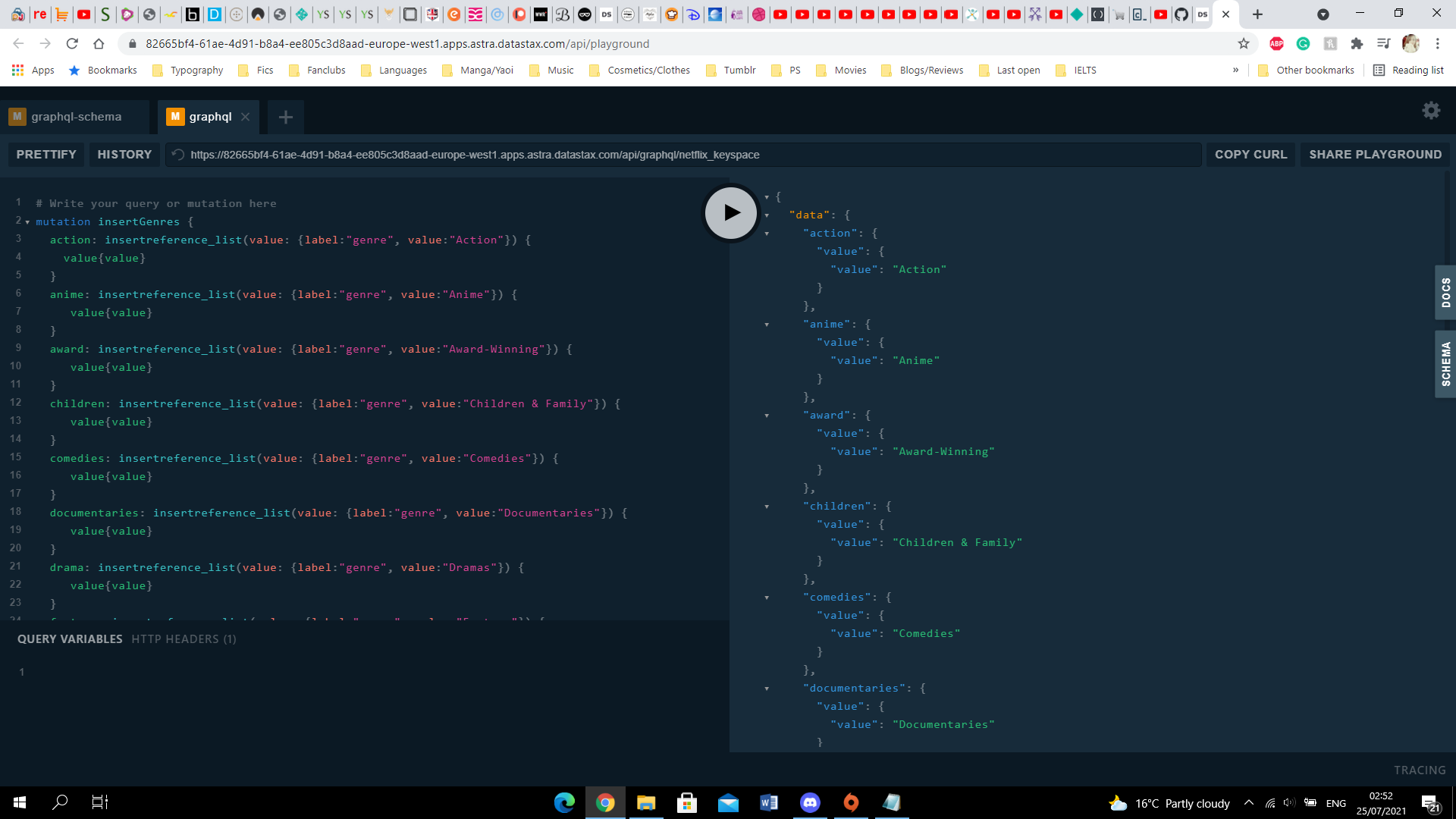Open the GraphQL Playground settings gear
This screenshot has width=1456, height=819.
[x=1432, y=111]
